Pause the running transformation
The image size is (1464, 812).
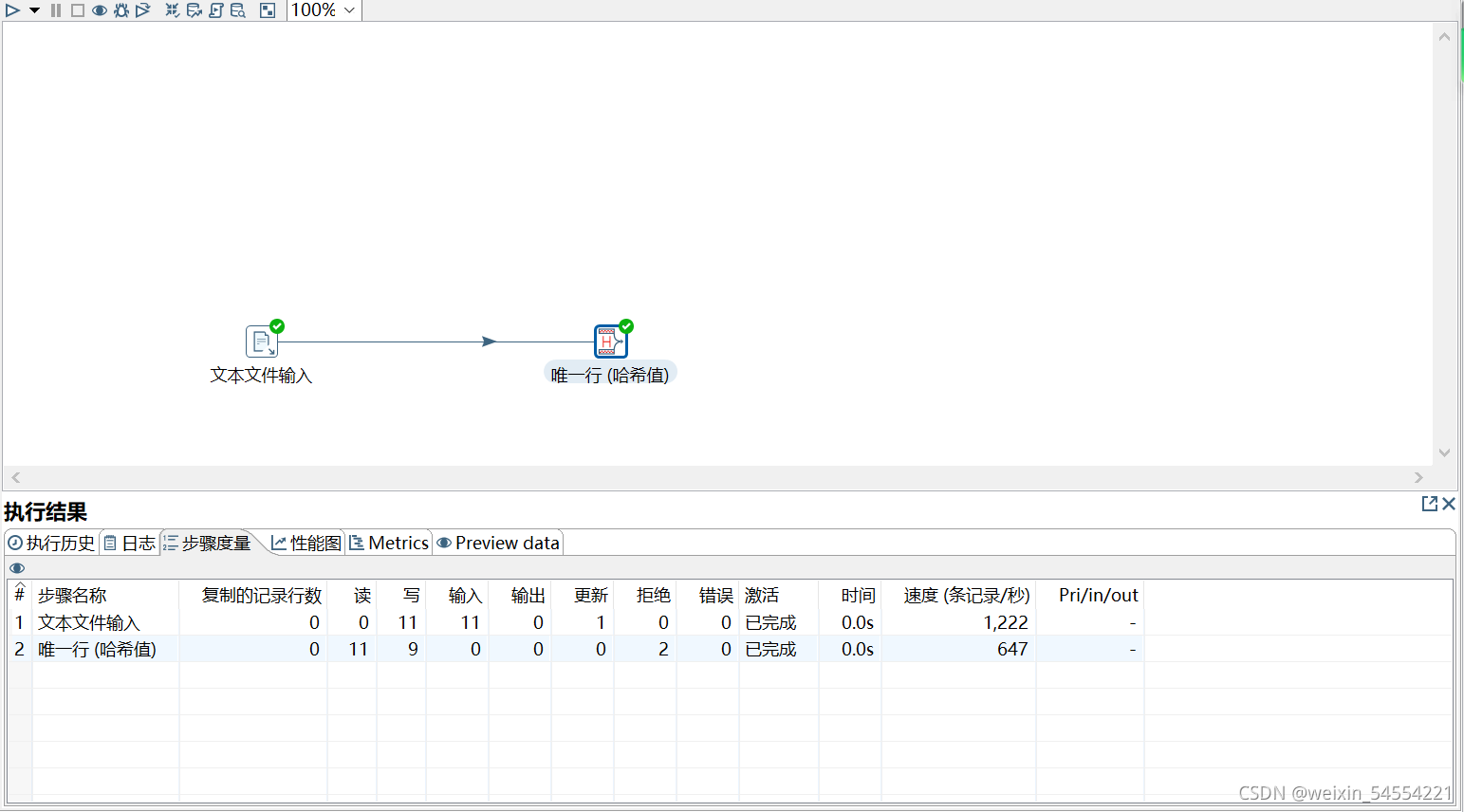tap(56, 10)
